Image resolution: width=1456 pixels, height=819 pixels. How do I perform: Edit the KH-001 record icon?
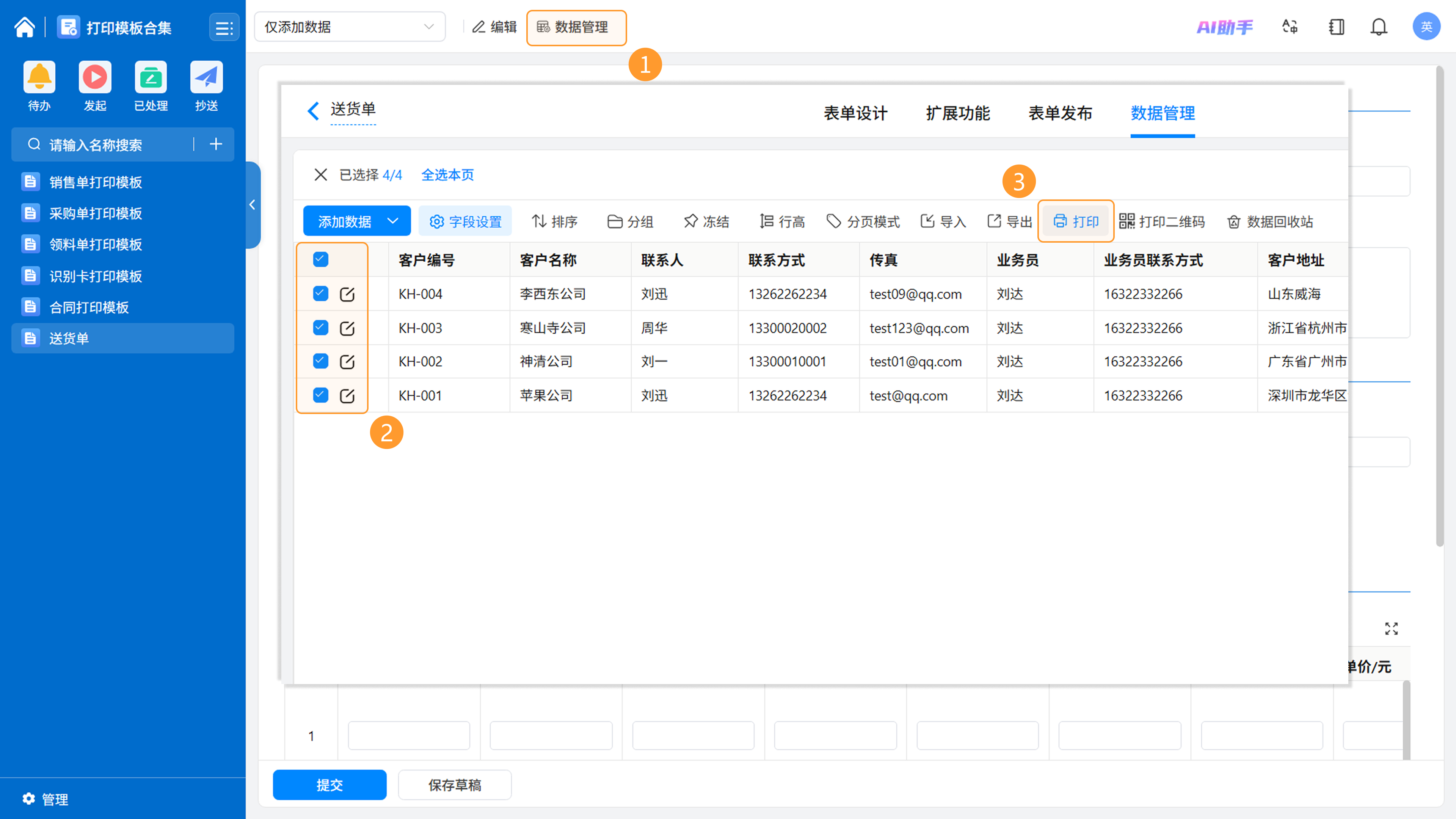347,395
